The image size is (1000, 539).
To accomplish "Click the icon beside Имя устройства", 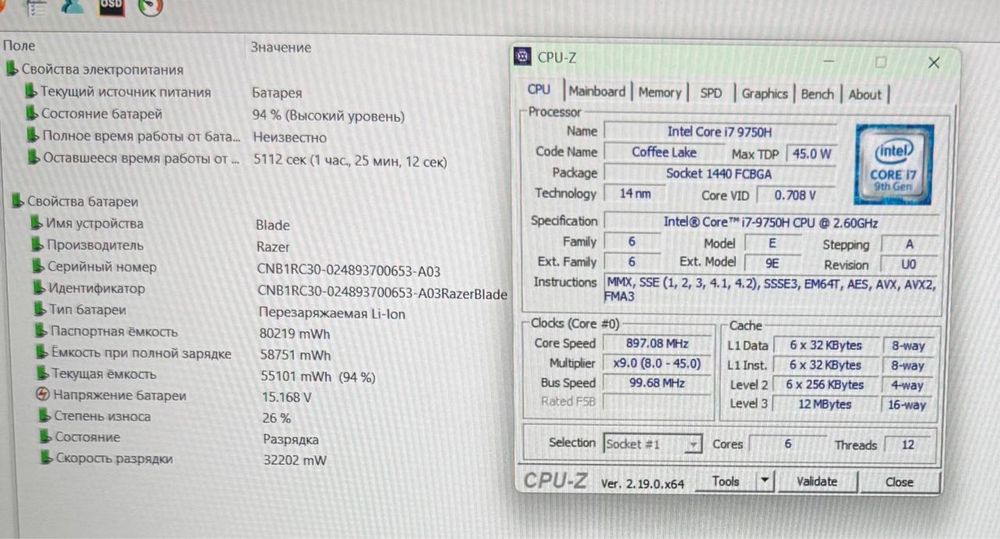I will coord(36,223).
